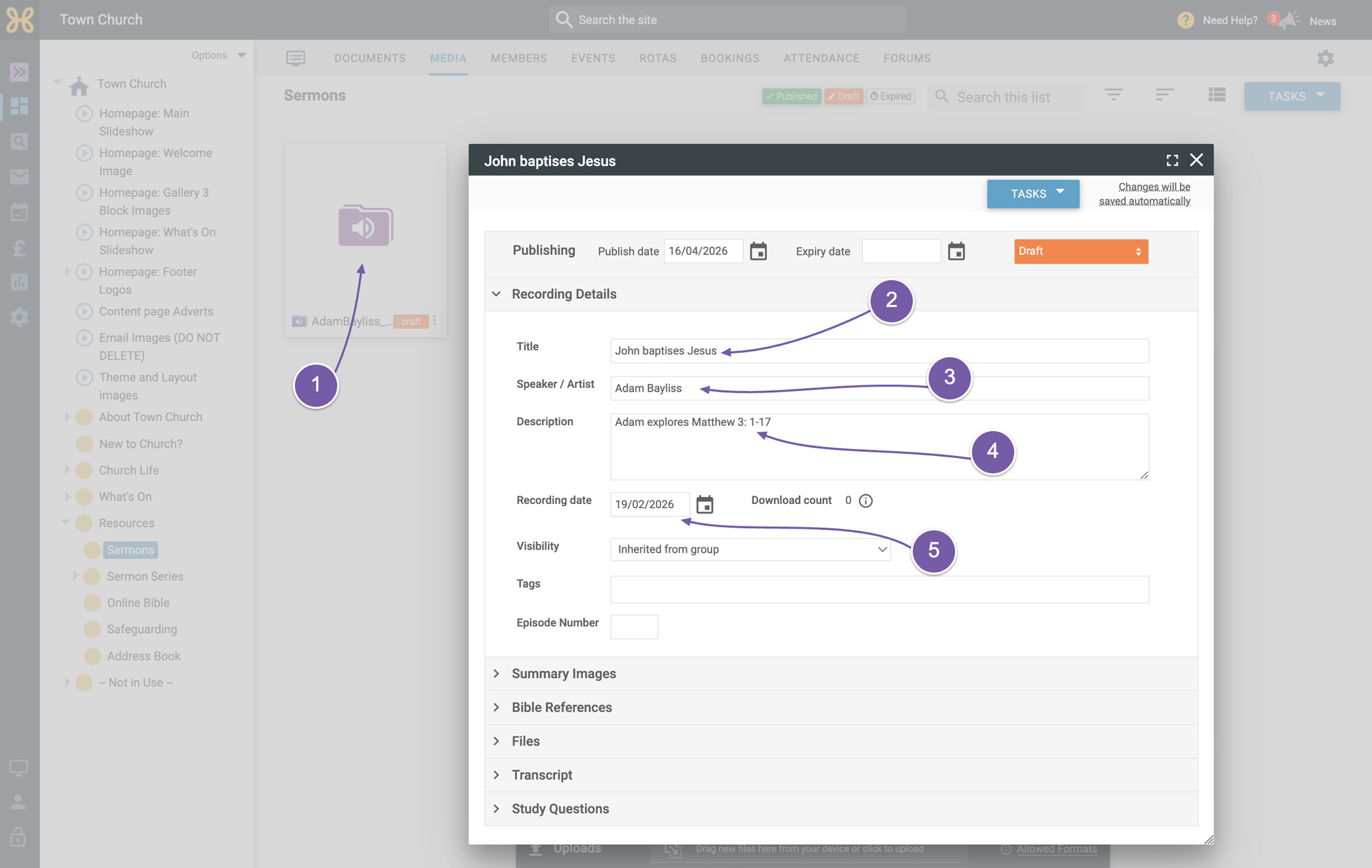Open site settings gear in the top bar
1372x868 pixels.
pos(1325,58)
